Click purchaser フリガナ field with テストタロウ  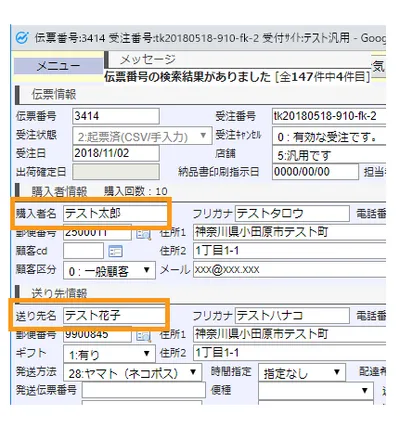pyautogui.click(x=292, y=213)
